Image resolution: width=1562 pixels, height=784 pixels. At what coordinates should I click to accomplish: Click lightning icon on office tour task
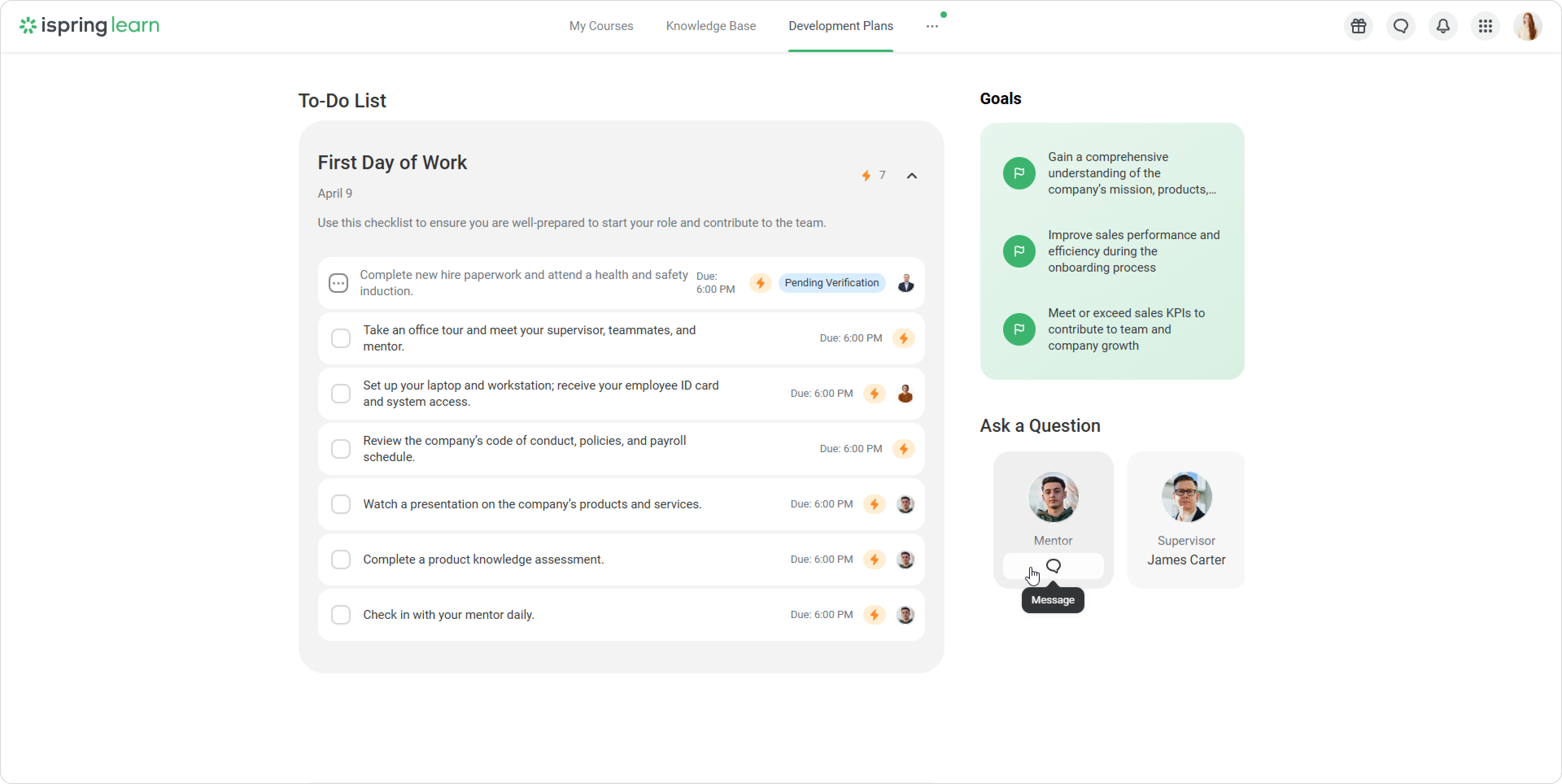pos(903,338)
